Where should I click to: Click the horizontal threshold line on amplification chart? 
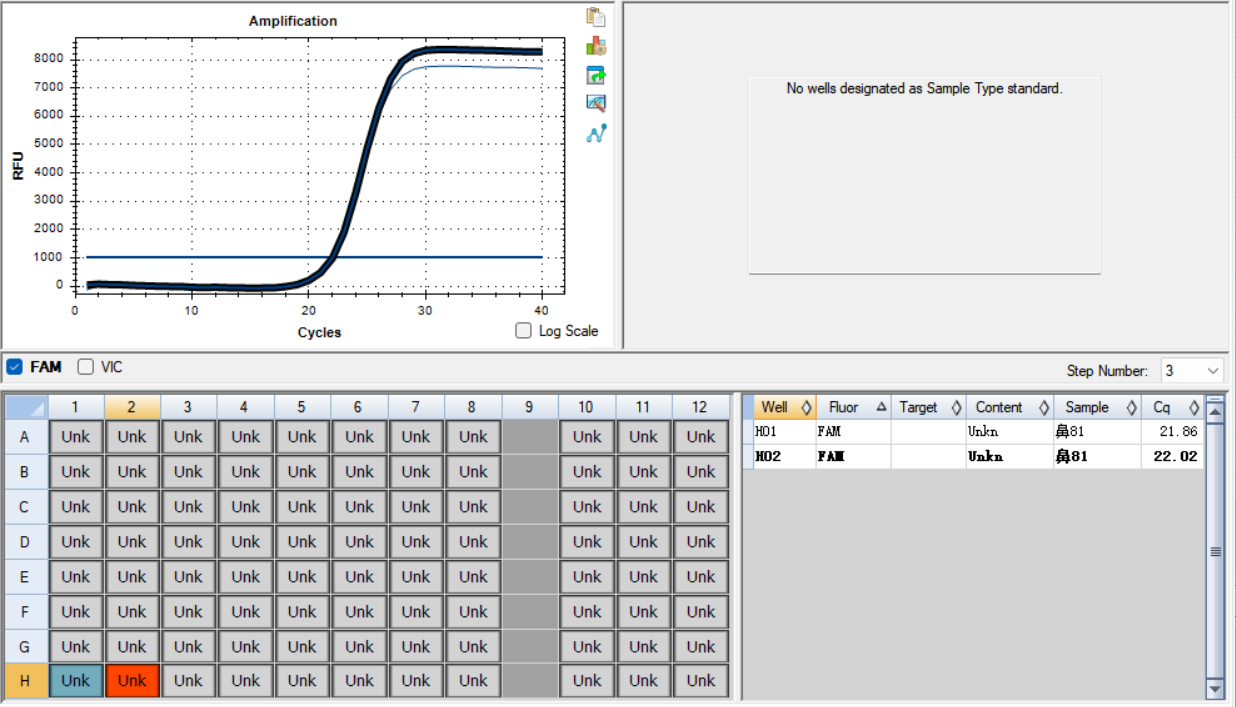(x=314, y=257)
